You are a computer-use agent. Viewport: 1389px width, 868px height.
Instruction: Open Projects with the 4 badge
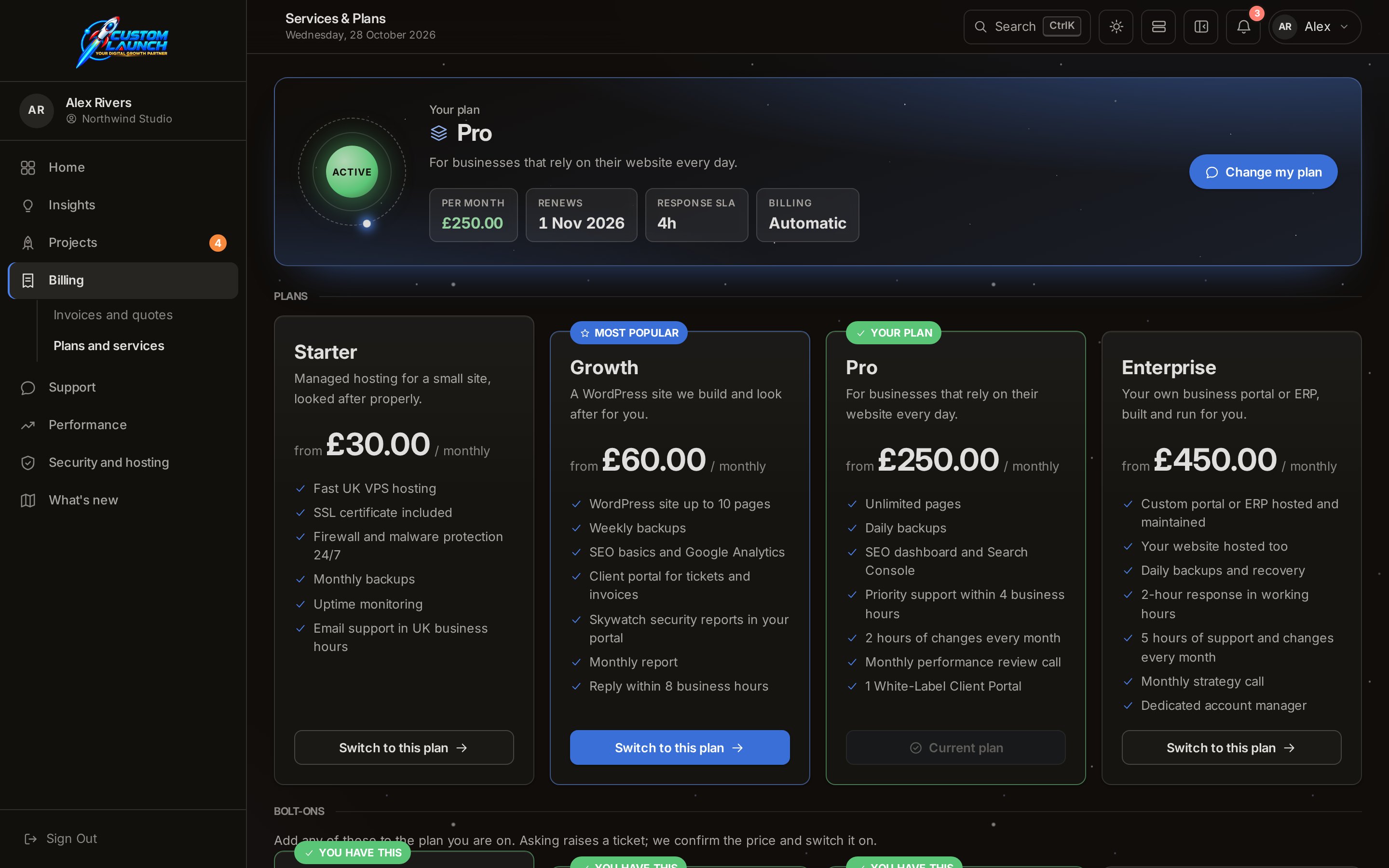click(x=123, y=243)
